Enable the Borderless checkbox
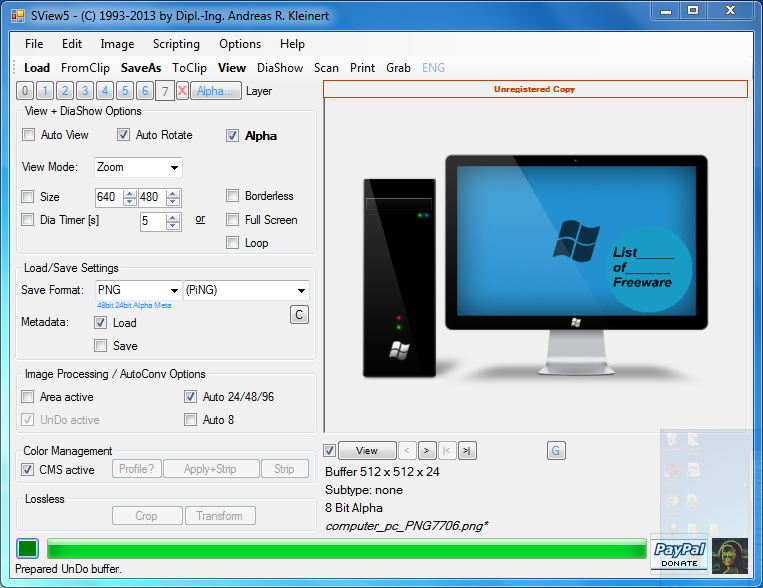Image resolution: width=763 pixels, height=588 pixels. [x=233, y=196]
